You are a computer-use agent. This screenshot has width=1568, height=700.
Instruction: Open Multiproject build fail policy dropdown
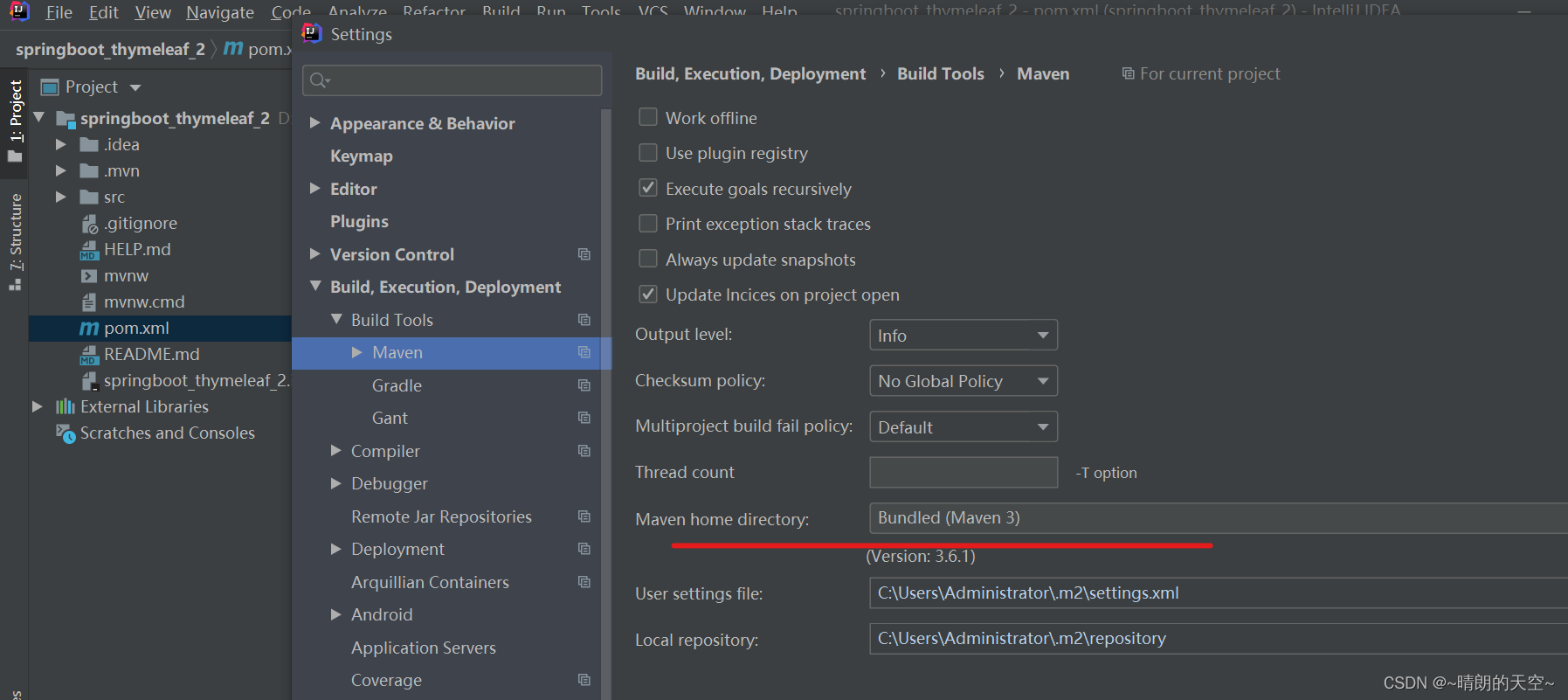pos(964,427)
